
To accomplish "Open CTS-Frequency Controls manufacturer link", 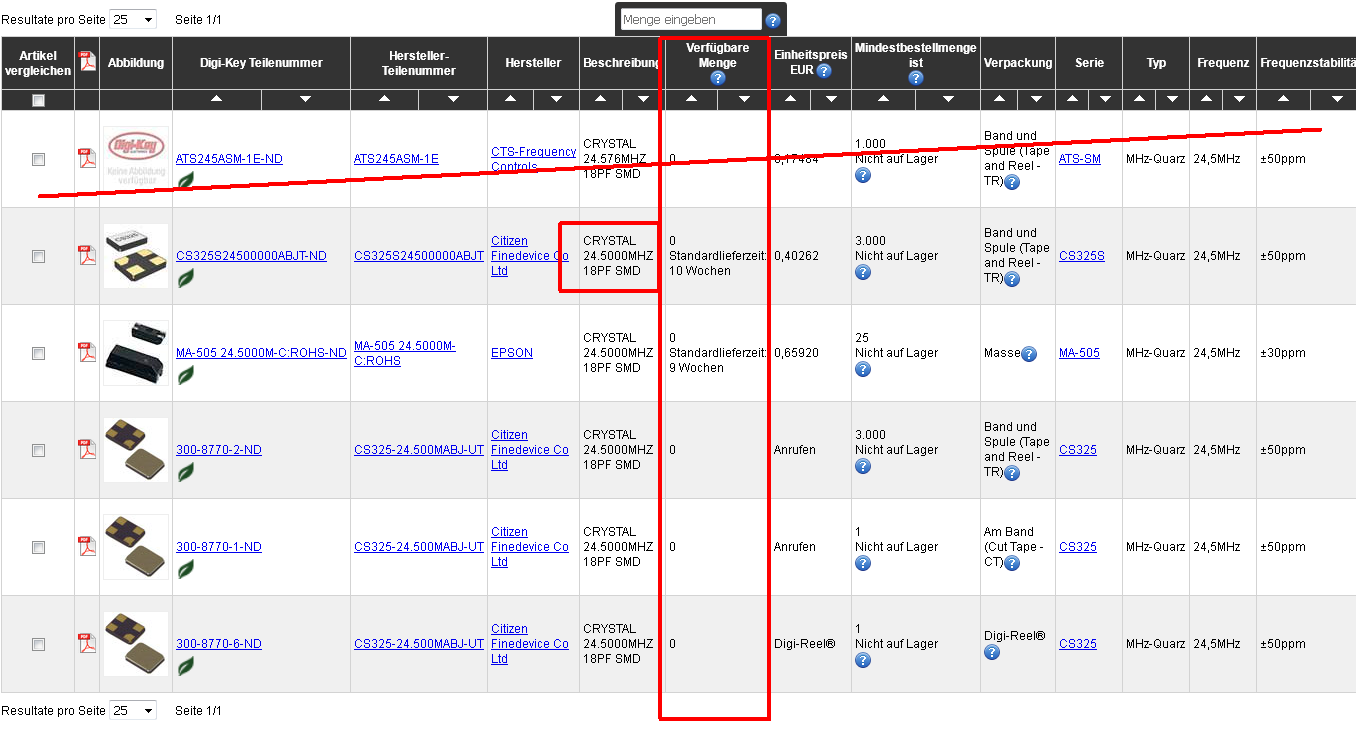I will point(533,159).
